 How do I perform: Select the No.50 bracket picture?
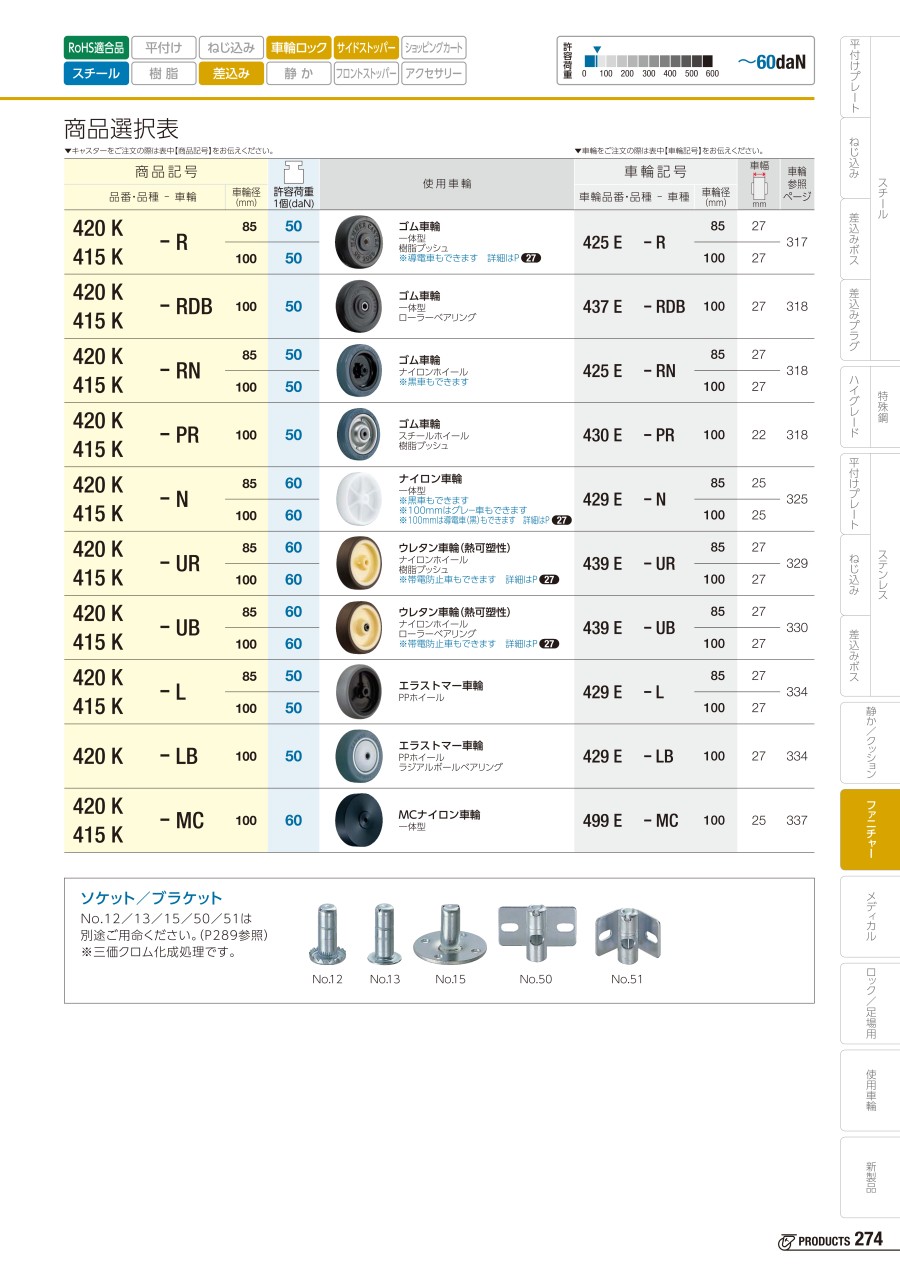[537, 932]
